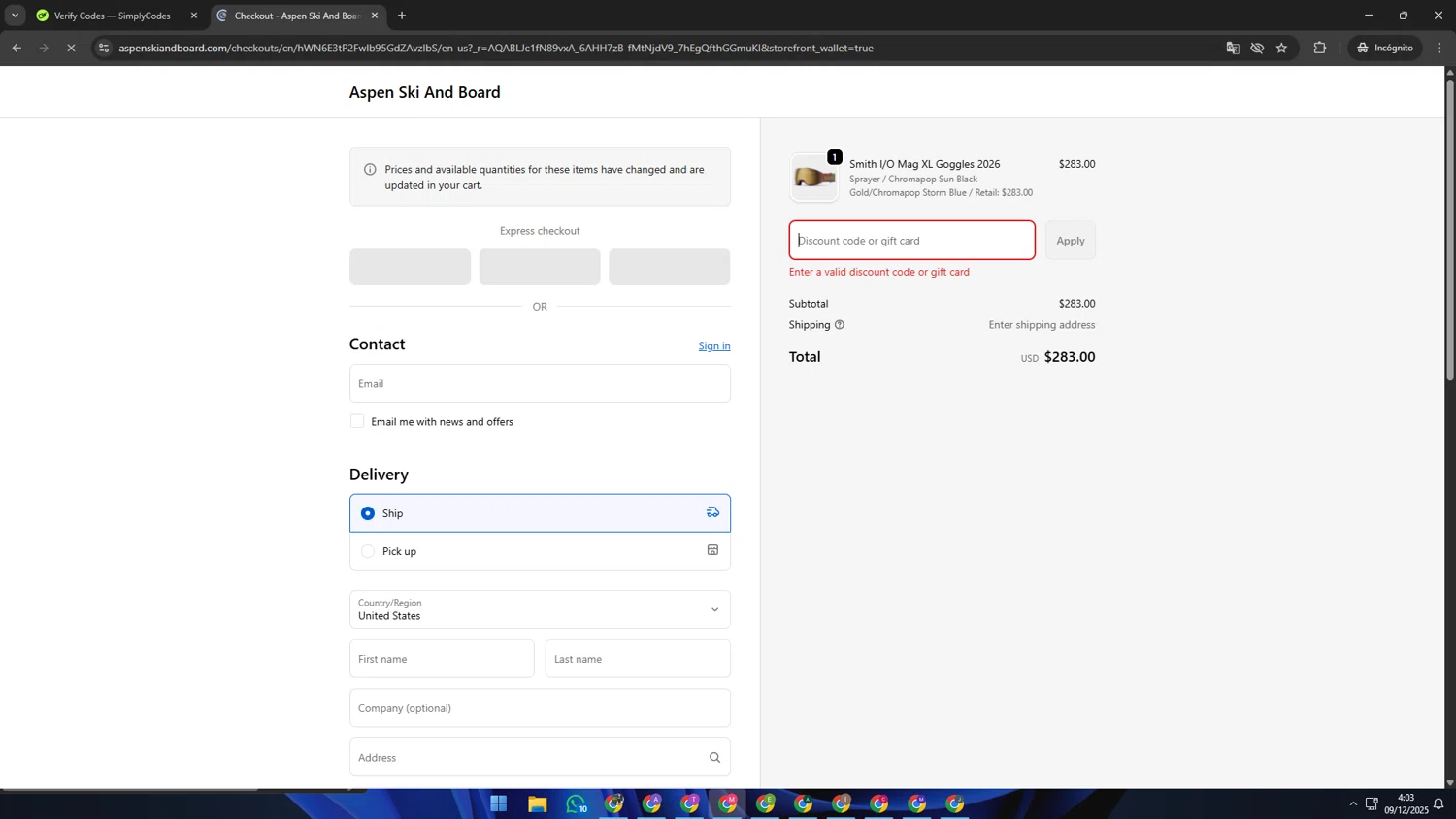Bookmark this page with the star icon
The image size is (1456, 819).
(x=1281, y=48)
